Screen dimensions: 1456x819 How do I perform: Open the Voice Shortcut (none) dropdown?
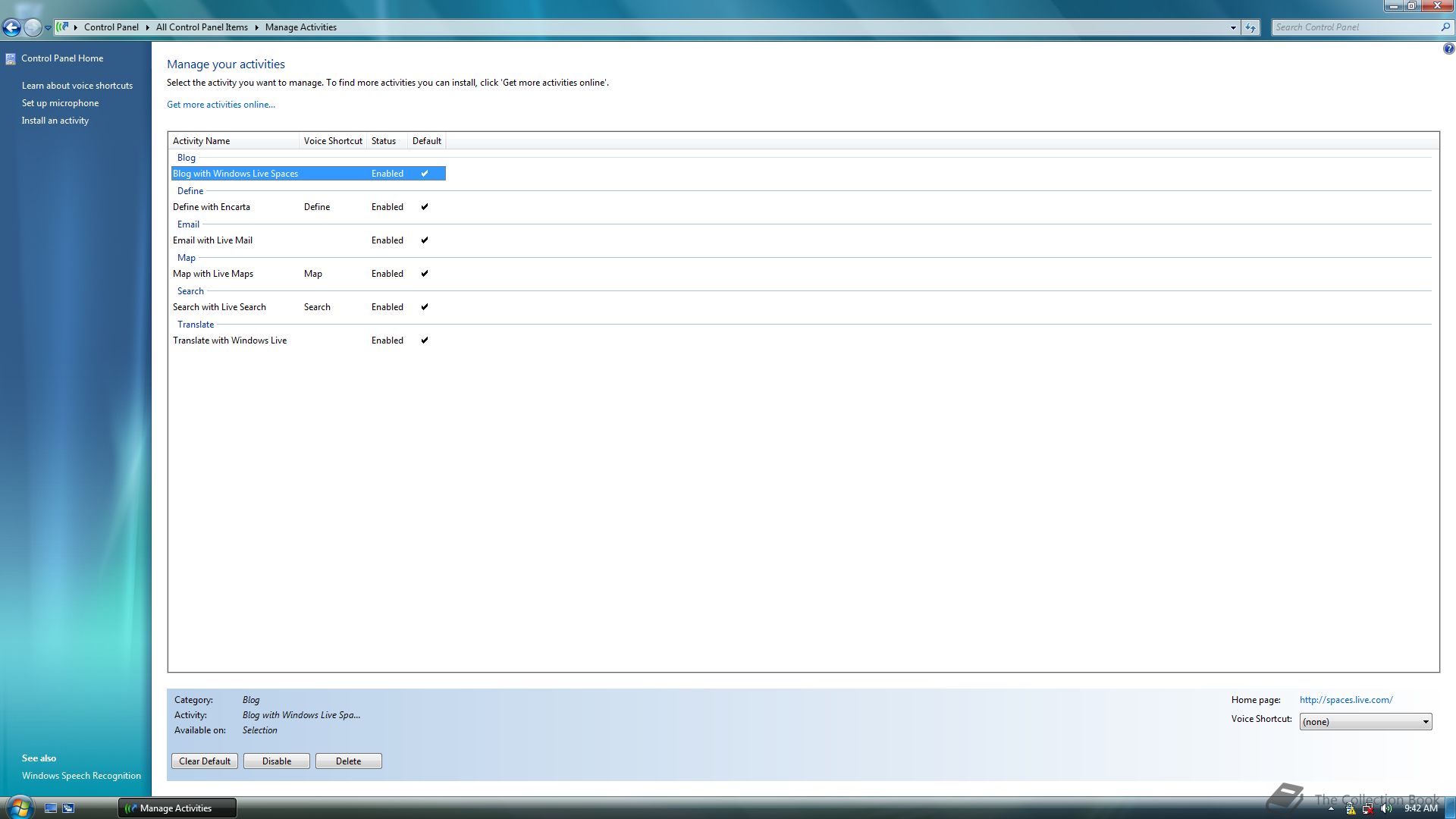(1366, 722)
